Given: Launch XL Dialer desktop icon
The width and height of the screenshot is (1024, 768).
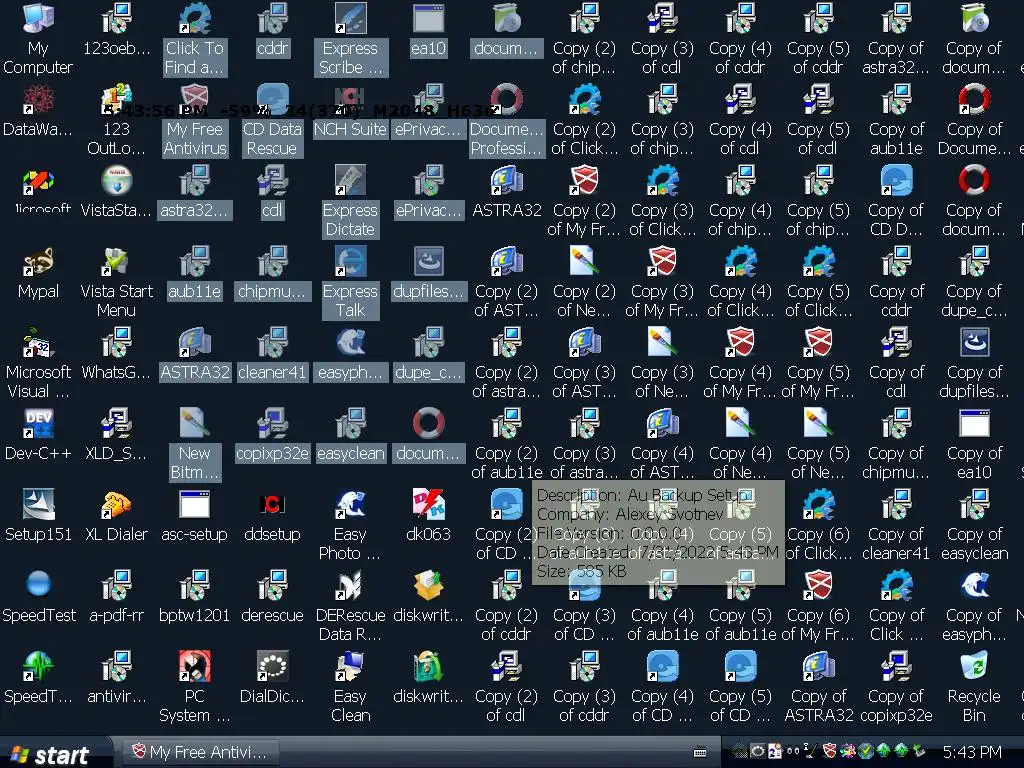Looking at the screenshot, I should 116,505.
